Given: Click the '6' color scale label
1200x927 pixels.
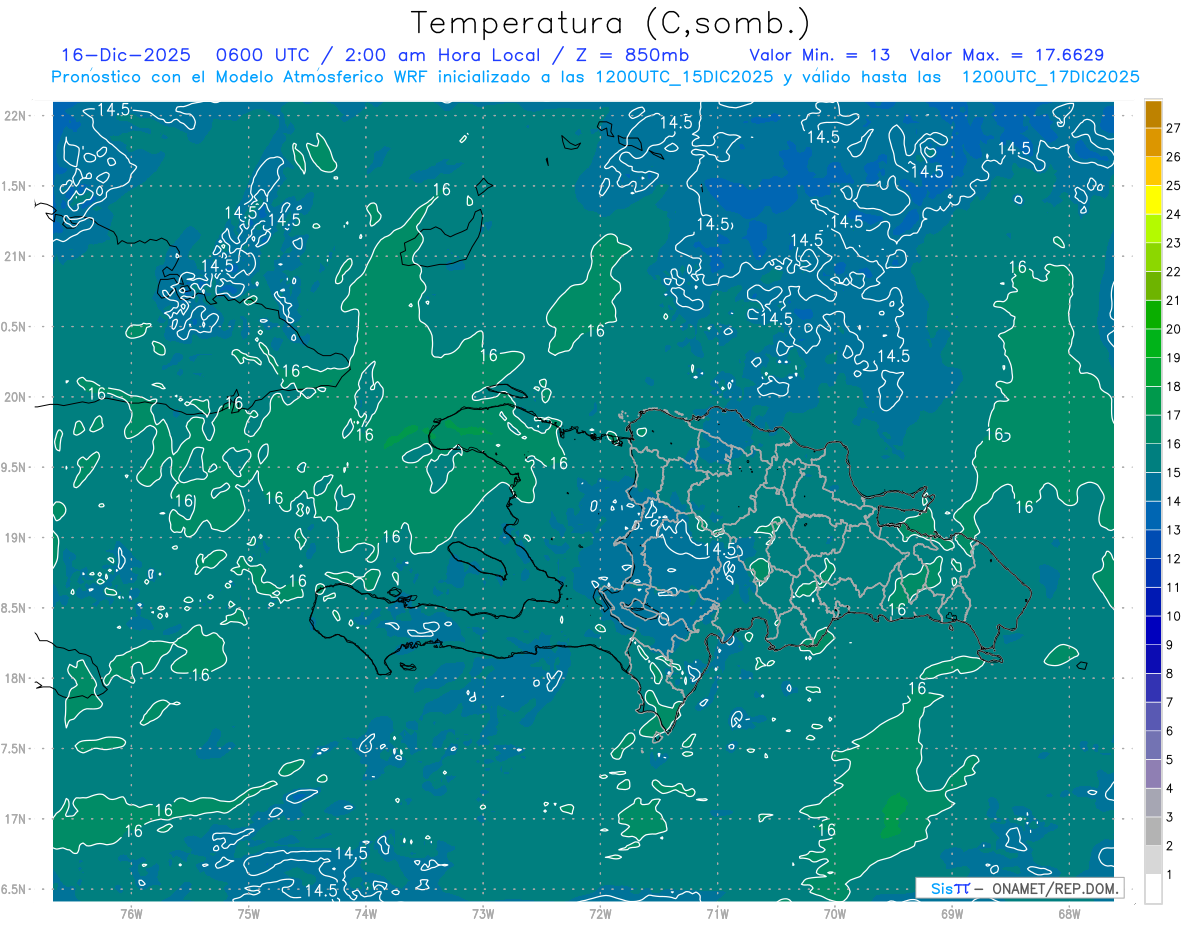Looking at the screenshot, I should tap(1170, 731).
